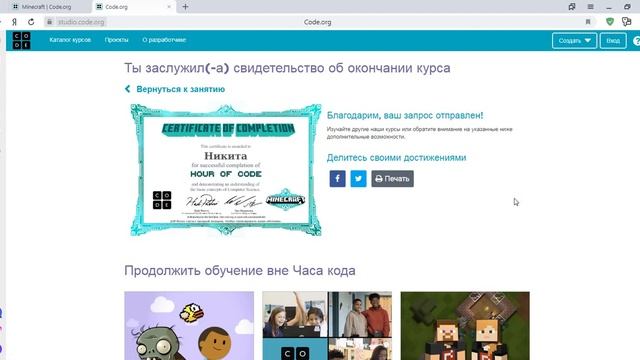Expand the Создать dropdown button
Image resolution: width=640 pixels, height=360 pixels.
[574, 41]
